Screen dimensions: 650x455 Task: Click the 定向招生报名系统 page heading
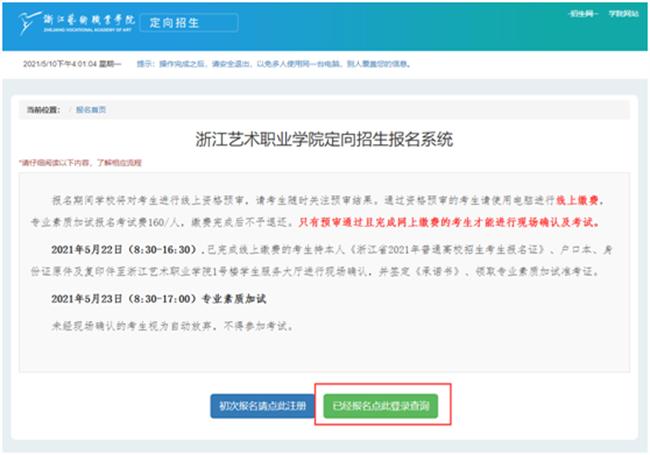pyautogui.click(x=324, y=138)
